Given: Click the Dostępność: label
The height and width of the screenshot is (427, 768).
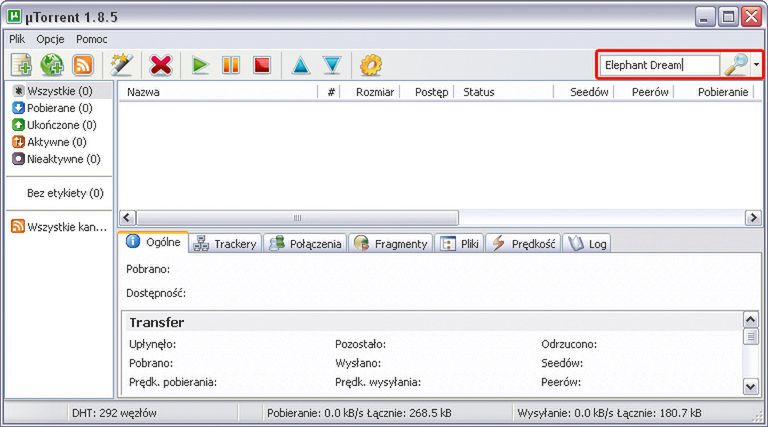Looking at the screenshot, I should click(156, 293).
